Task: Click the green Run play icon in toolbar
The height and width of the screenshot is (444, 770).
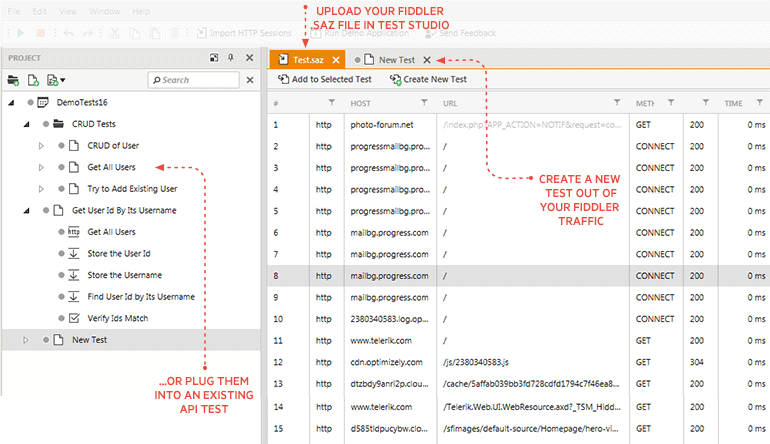Action: [x=21, y=33]
